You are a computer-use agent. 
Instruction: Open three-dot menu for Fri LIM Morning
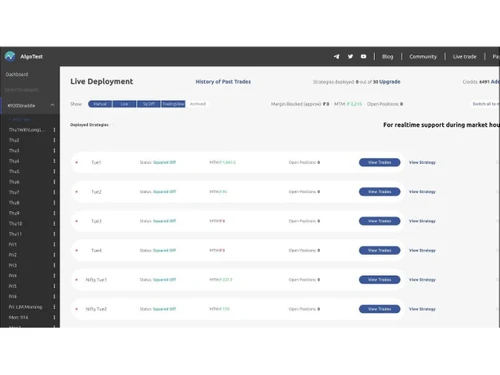[x=54, y=307]
